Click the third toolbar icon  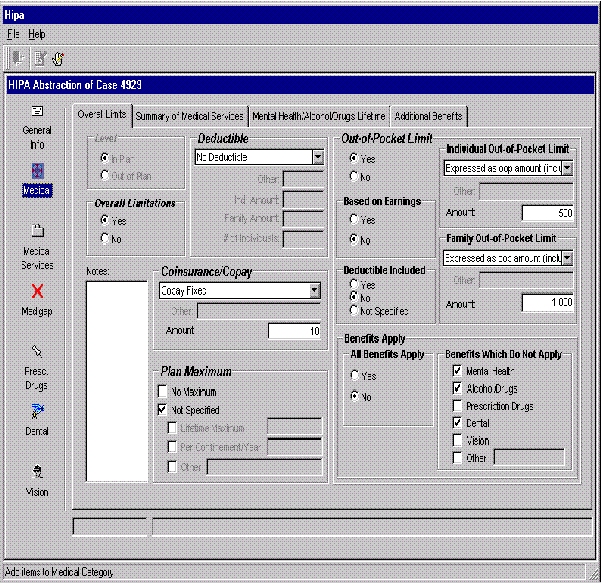(58, 58)
